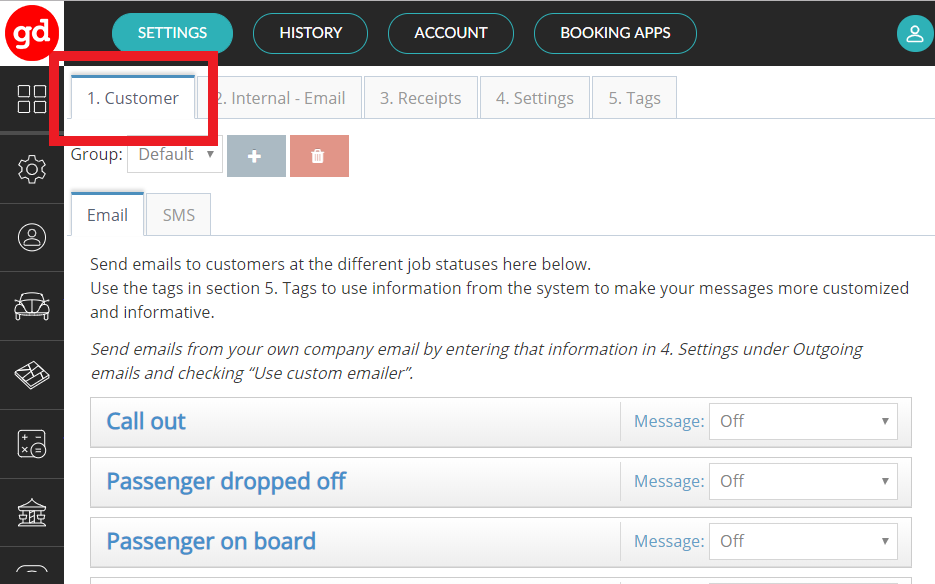This screenshot has width=935, height=584.
Task: Open the 5. Tags tab
Action: [x=634, y=98]
